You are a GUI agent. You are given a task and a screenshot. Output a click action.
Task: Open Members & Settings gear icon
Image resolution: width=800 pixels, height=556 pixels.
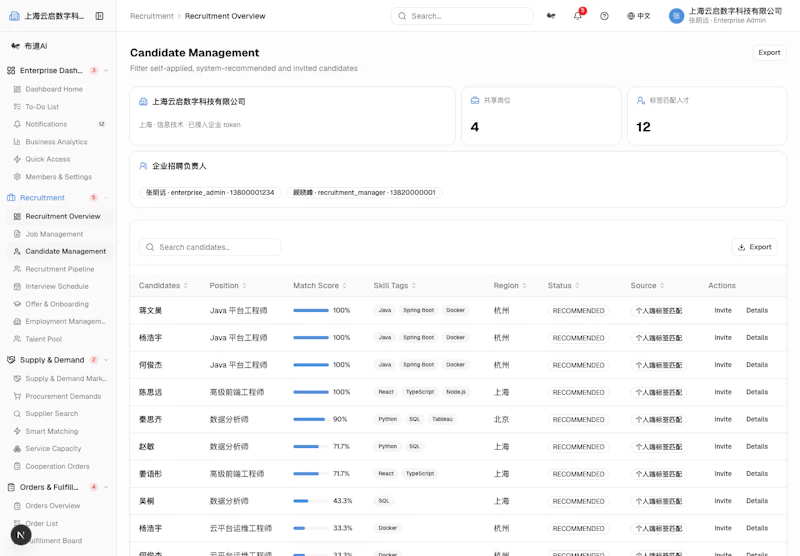pyautogui.click(x=17, y=176)
